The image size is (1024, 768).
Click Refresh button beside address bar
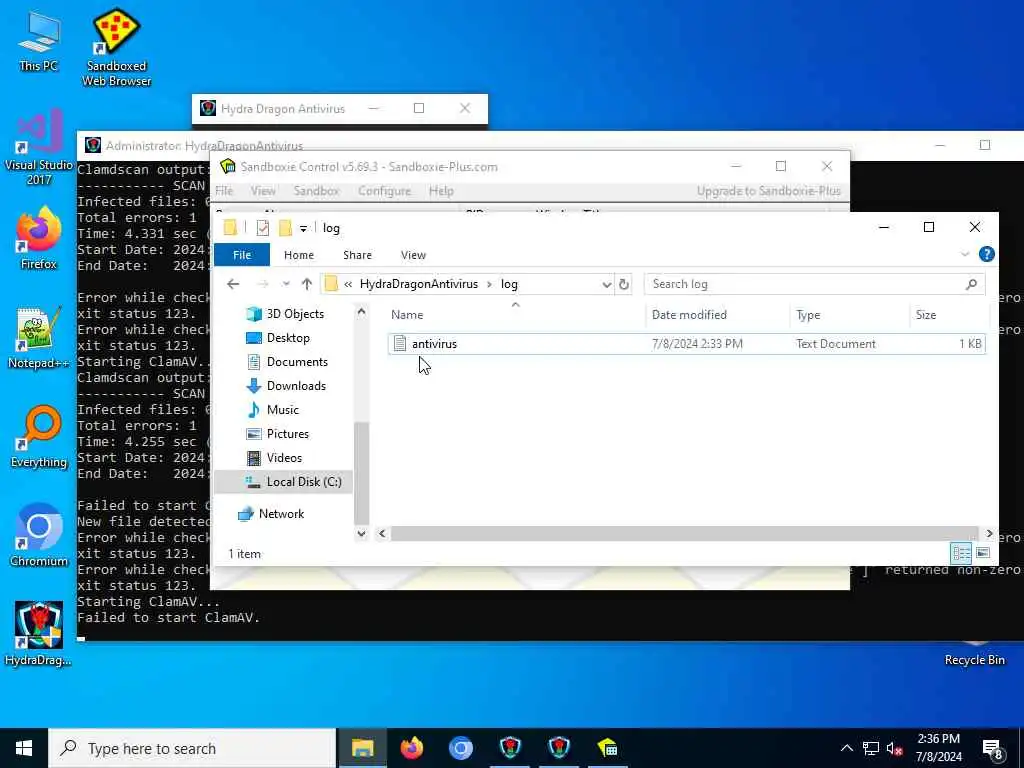click(624, 284)
